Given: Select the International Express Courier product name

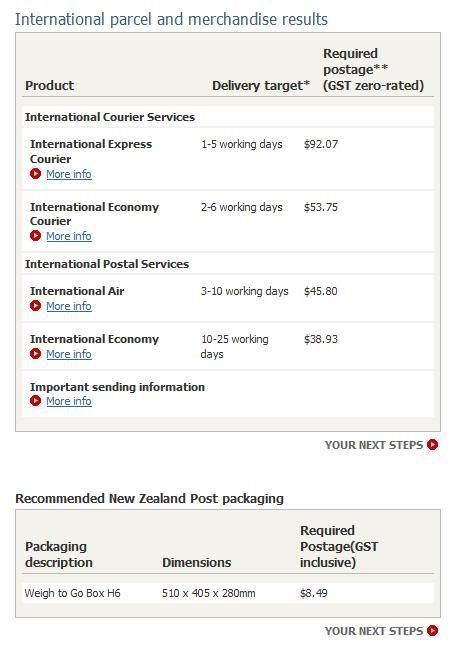Looking at the screenshot, I should pos(91,151).
